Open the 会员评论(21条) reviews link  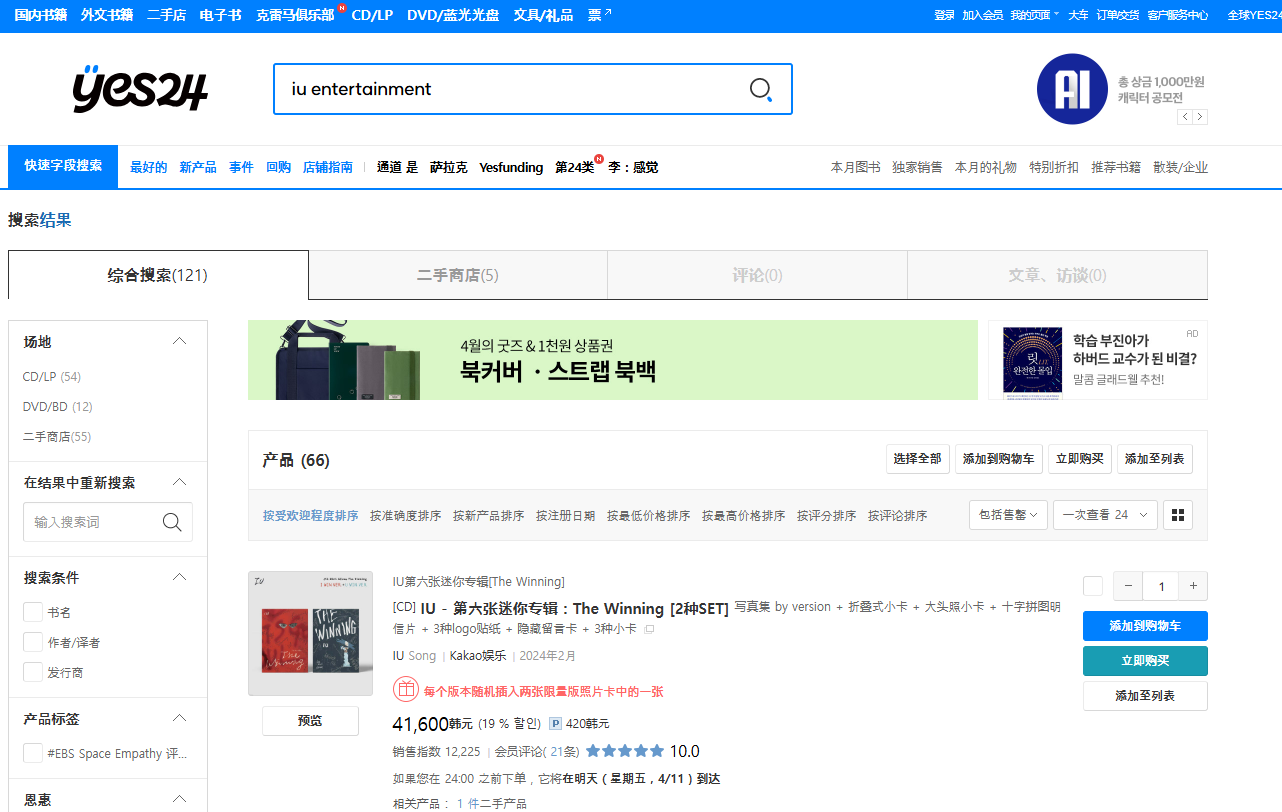[537, 752]
